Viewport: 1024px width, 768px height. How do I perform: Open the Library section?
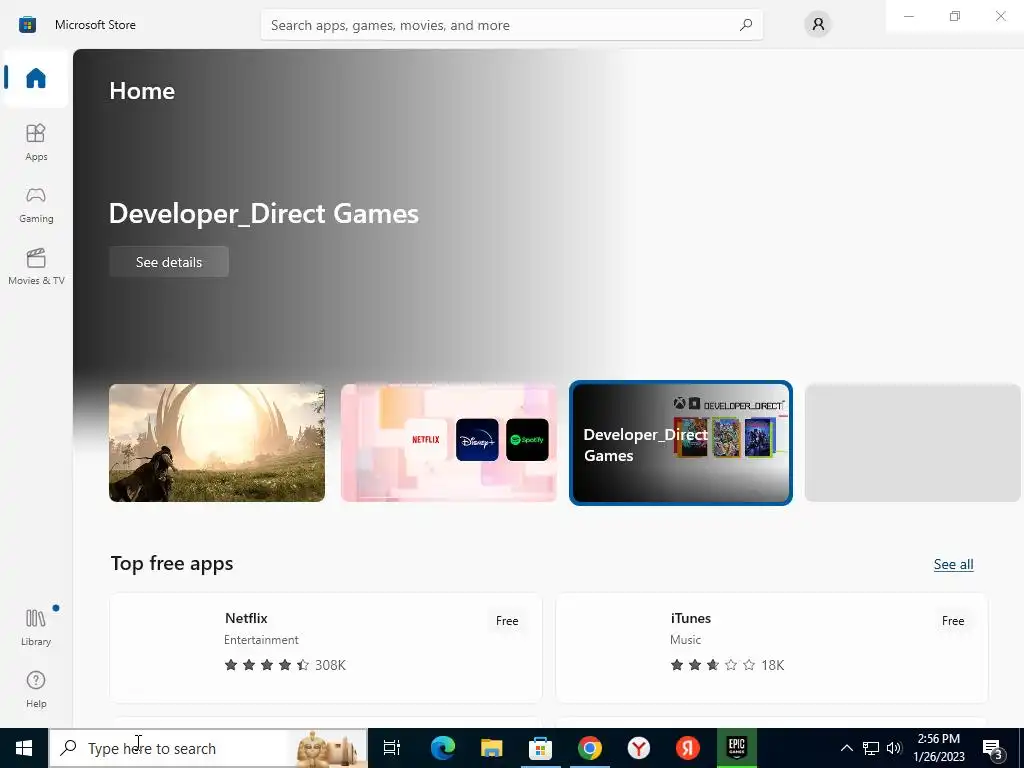coord(36,628)
